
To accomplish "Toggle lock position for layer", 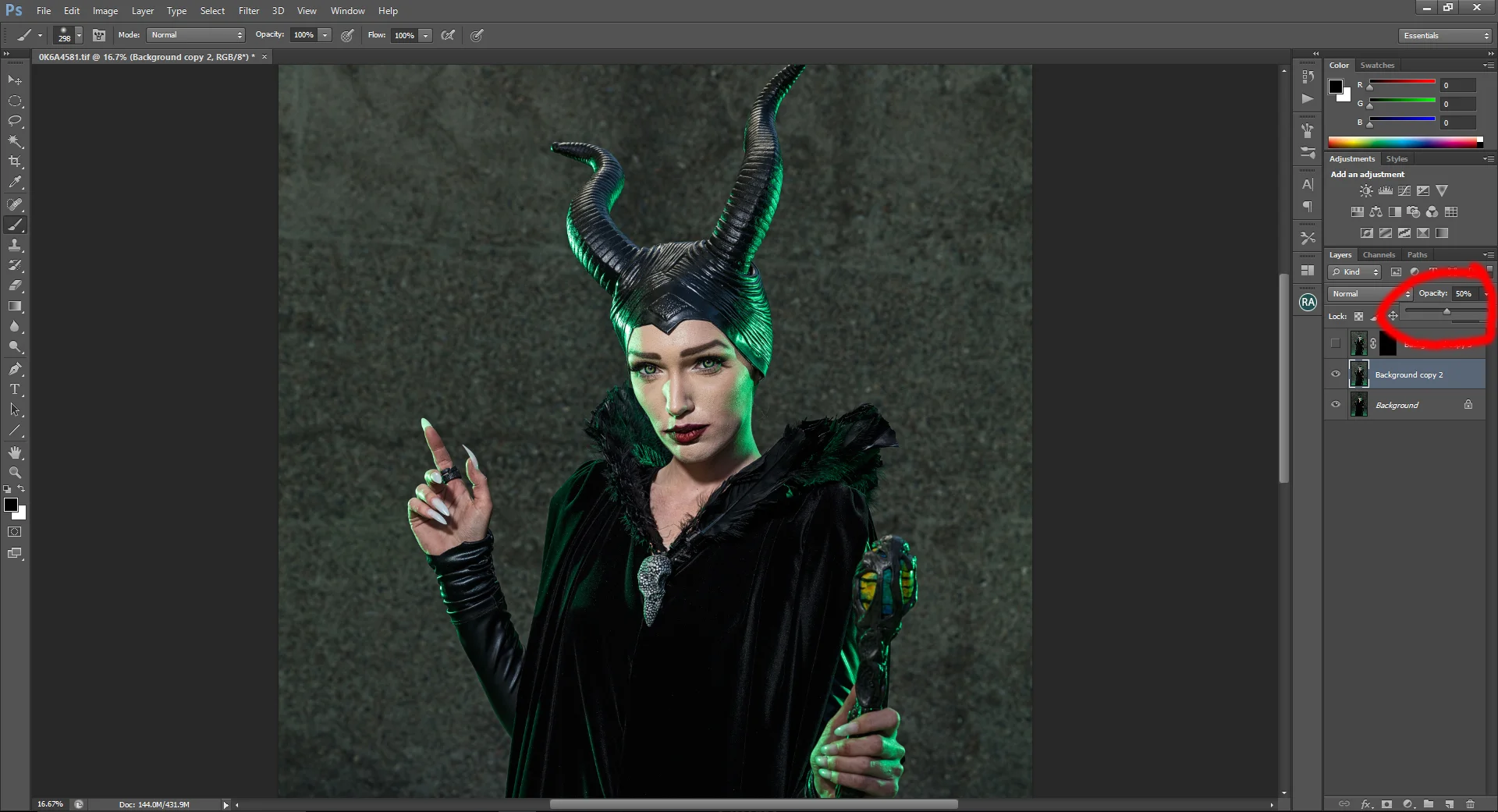I will (x=1393, y=316).
